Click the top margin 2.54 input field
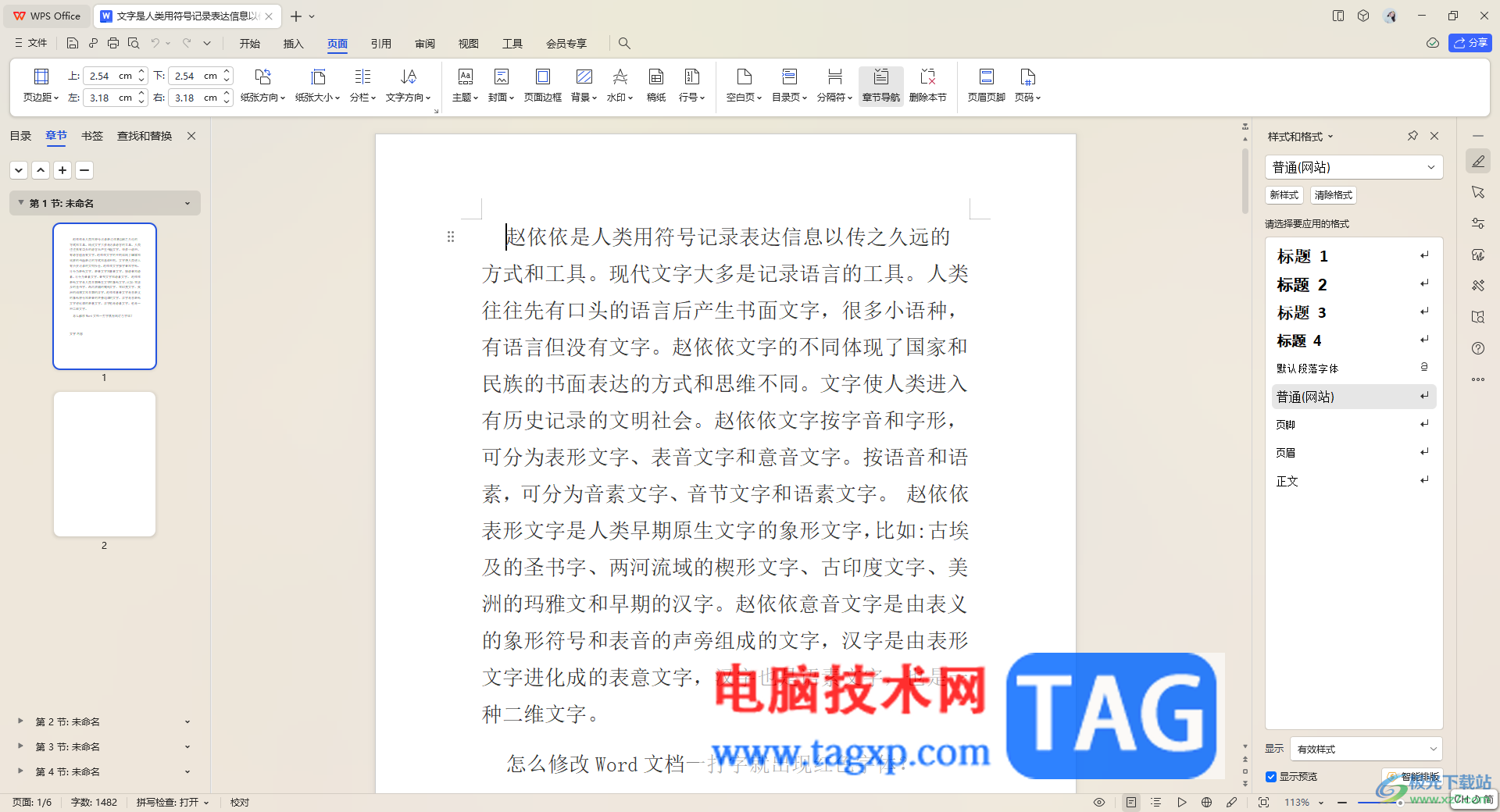This screenshot has height=812, width=1500. click(109, 76)
